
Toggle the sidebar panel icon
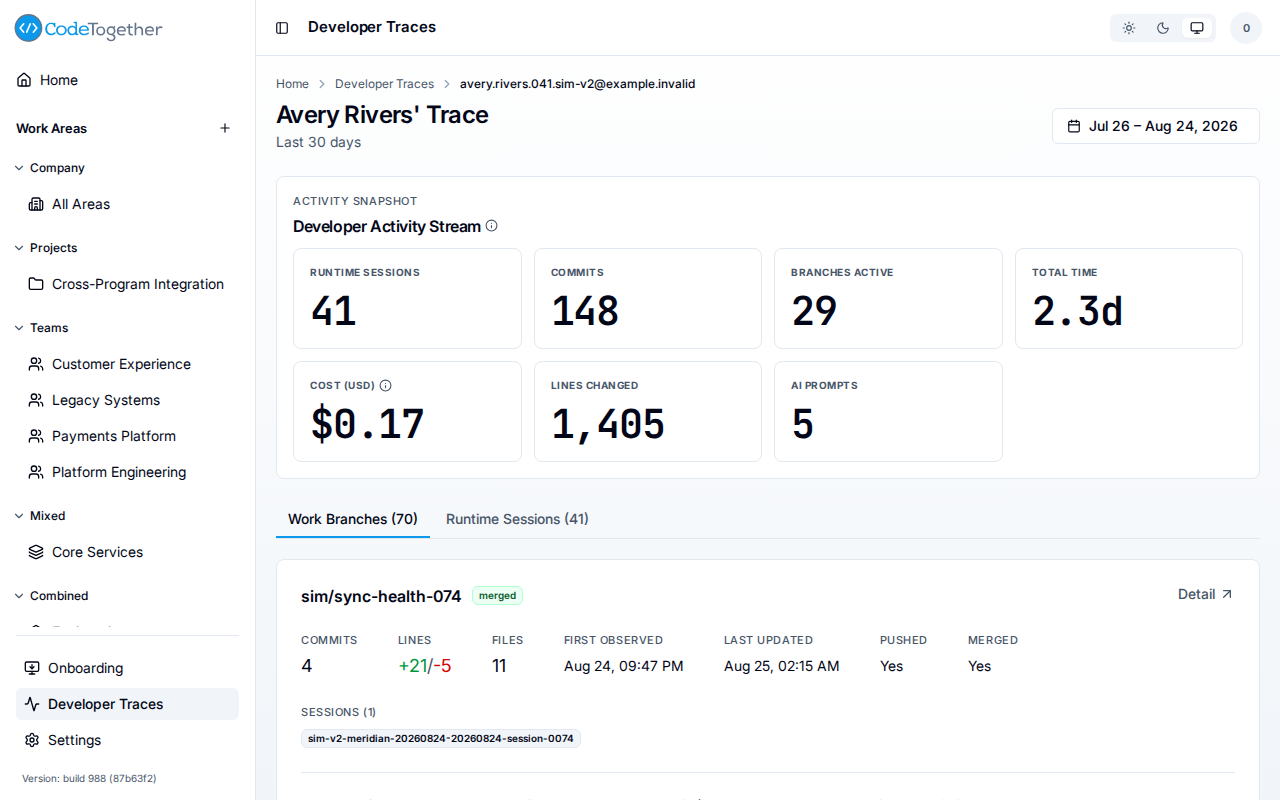tap(282, 28)
